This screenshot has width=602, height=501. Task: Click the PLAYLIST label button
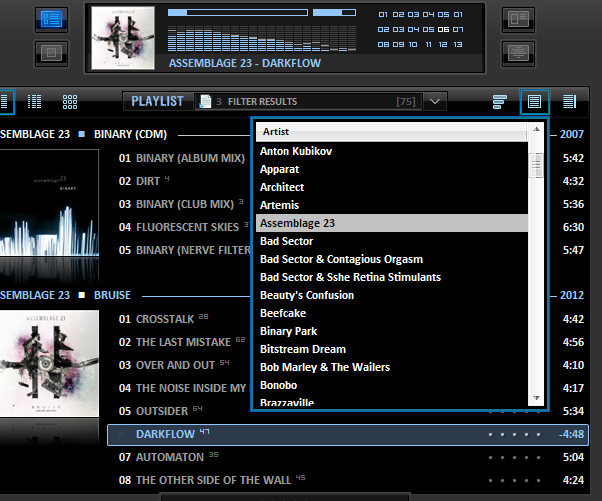157,101
